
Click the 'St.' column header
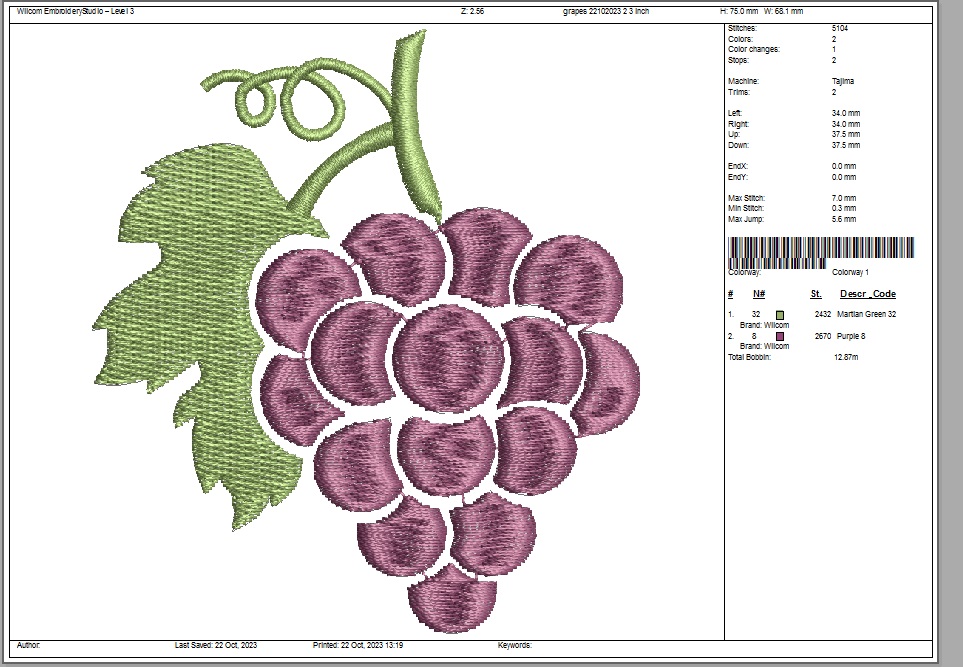[816, 294]
